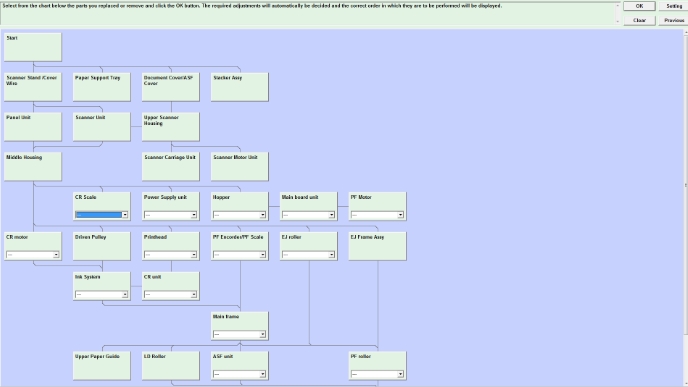Click the vertical scrollbar of the chart
The image size is (688, 387).
(685, 185)
